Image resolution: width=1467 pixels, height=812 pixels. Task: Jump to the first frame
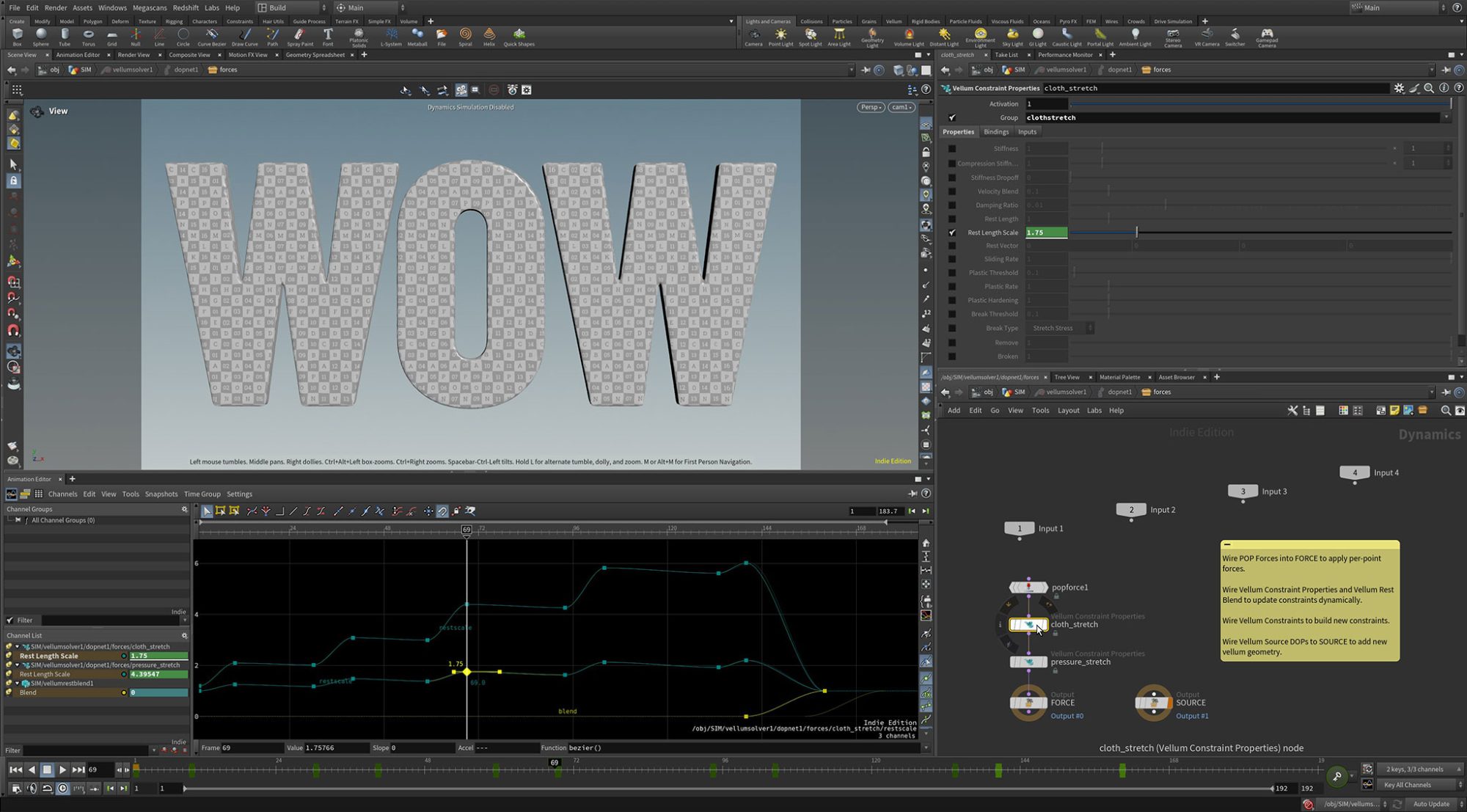tap(15, 769)
